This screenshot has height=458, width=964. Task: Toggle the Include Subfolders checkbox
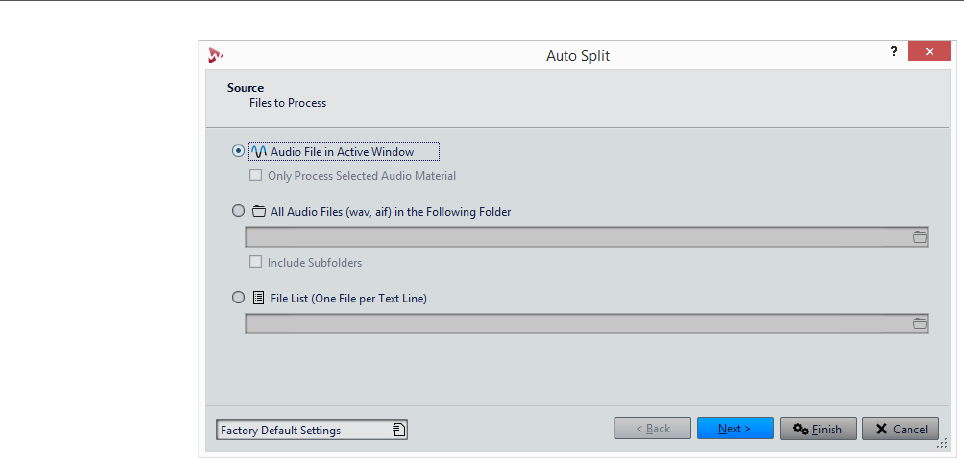coord(256,262)
